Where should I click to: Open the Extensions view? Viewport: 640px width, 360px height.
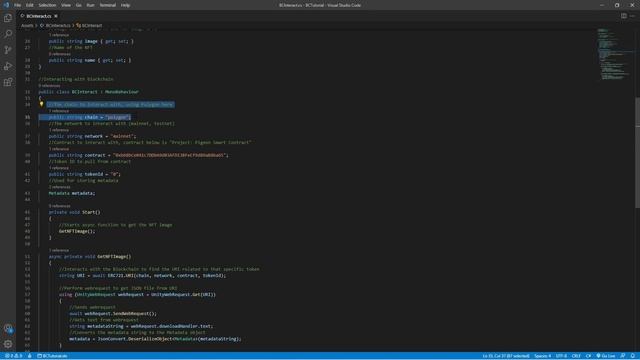8,82
